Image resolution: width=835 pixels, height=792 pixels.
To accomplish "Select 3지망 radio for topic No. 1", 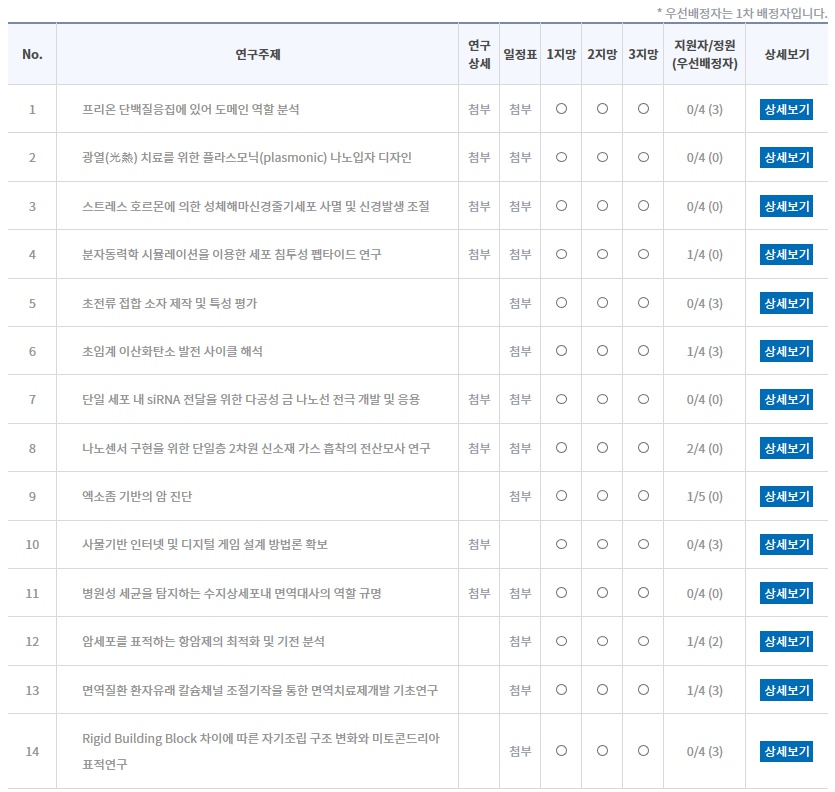I will [643, 109].
